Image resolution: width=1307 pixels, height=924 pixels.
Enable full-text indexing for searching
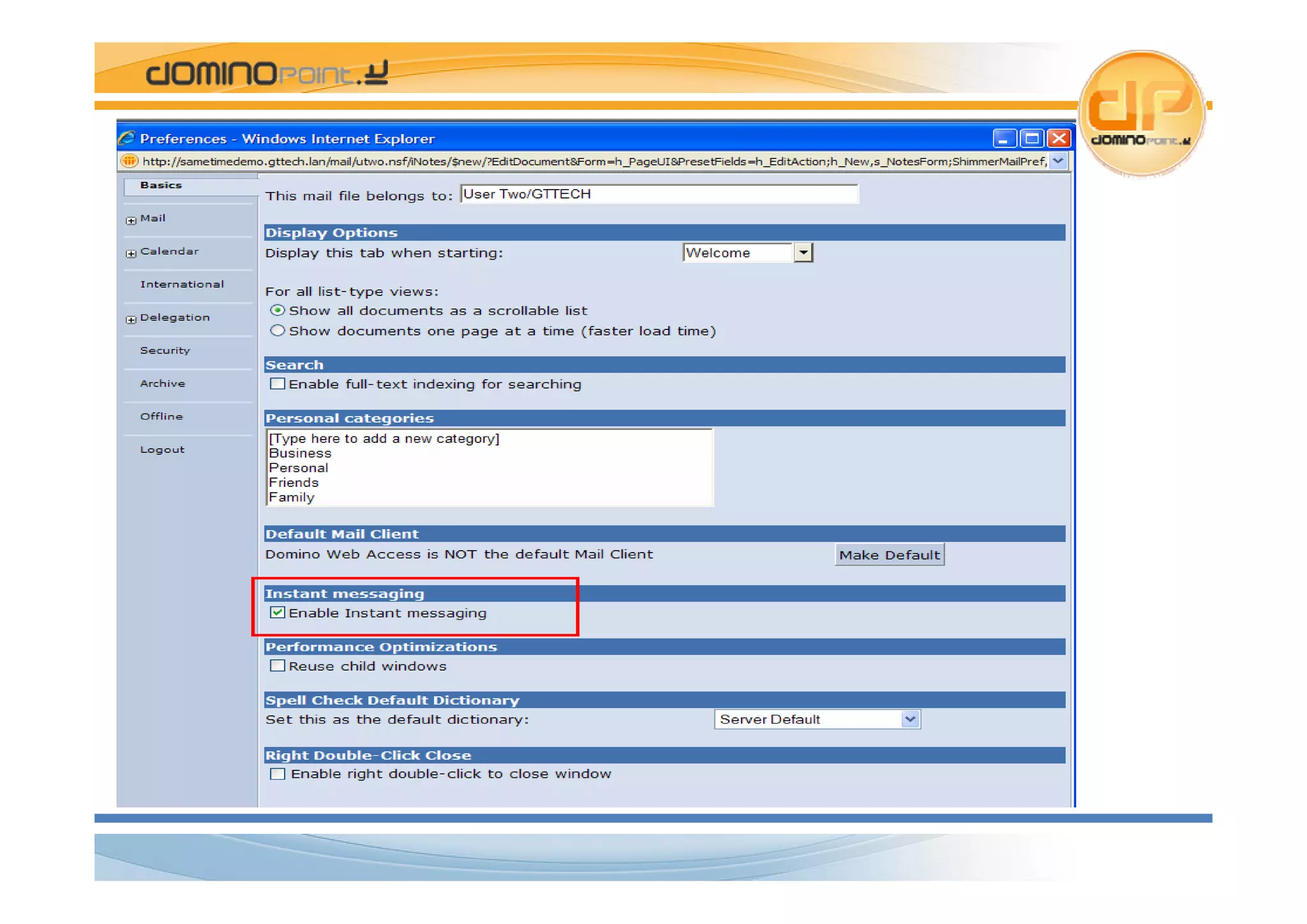tap(277, 384)
